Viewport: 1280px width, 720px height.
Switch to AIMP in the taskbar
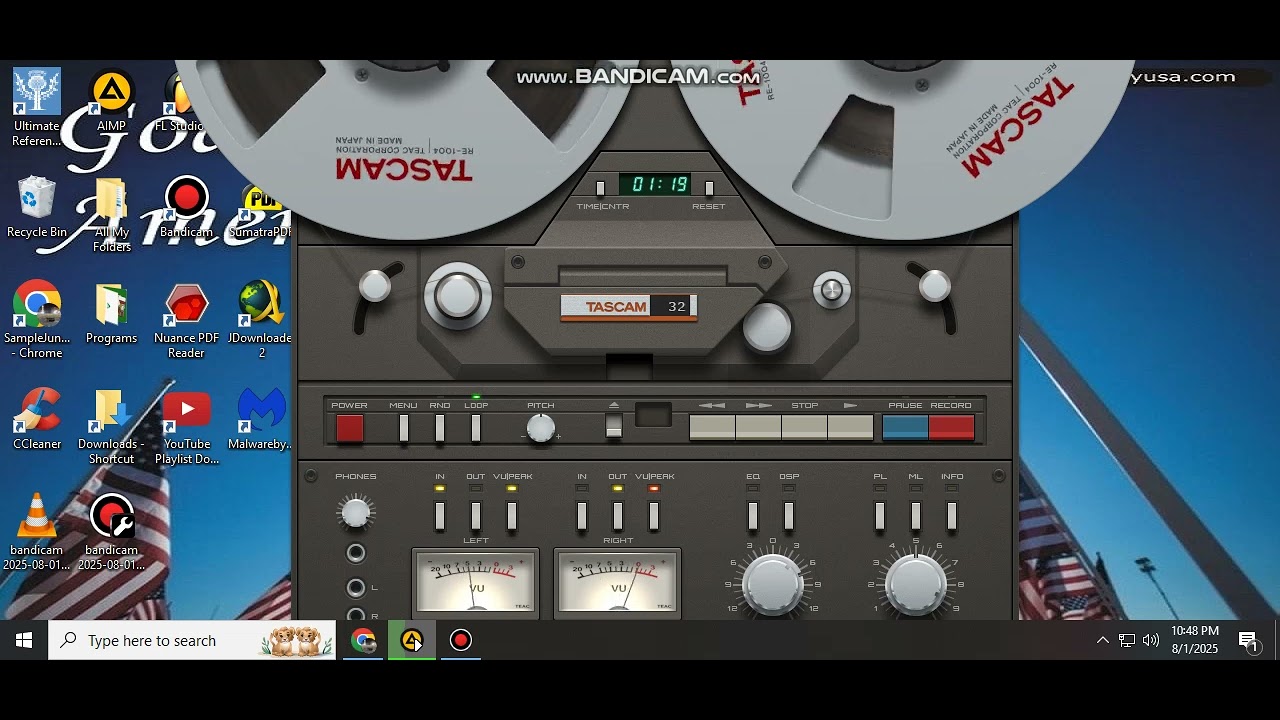point(412,640)
